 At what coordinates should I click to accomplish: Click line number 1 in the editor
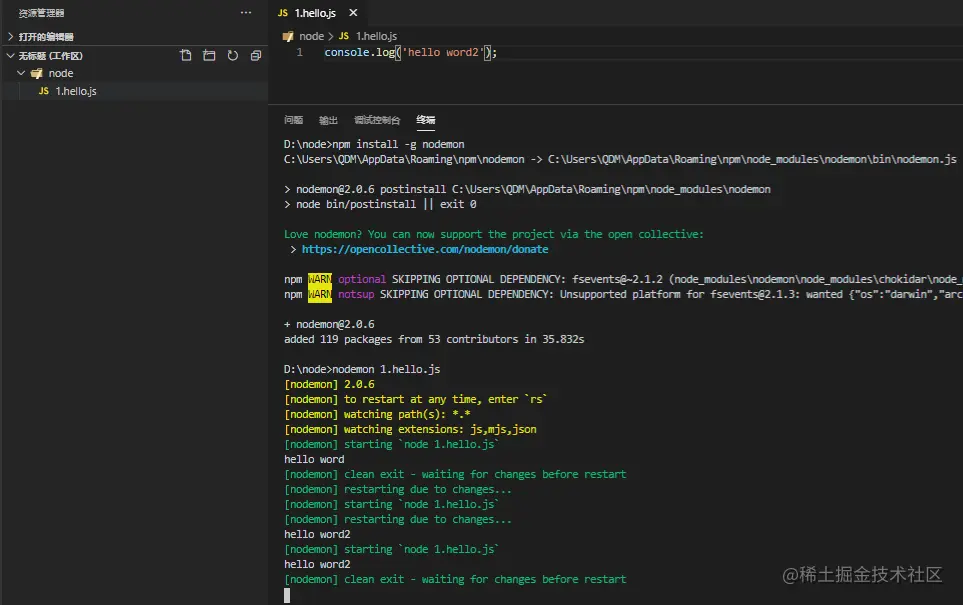(299, 52)
